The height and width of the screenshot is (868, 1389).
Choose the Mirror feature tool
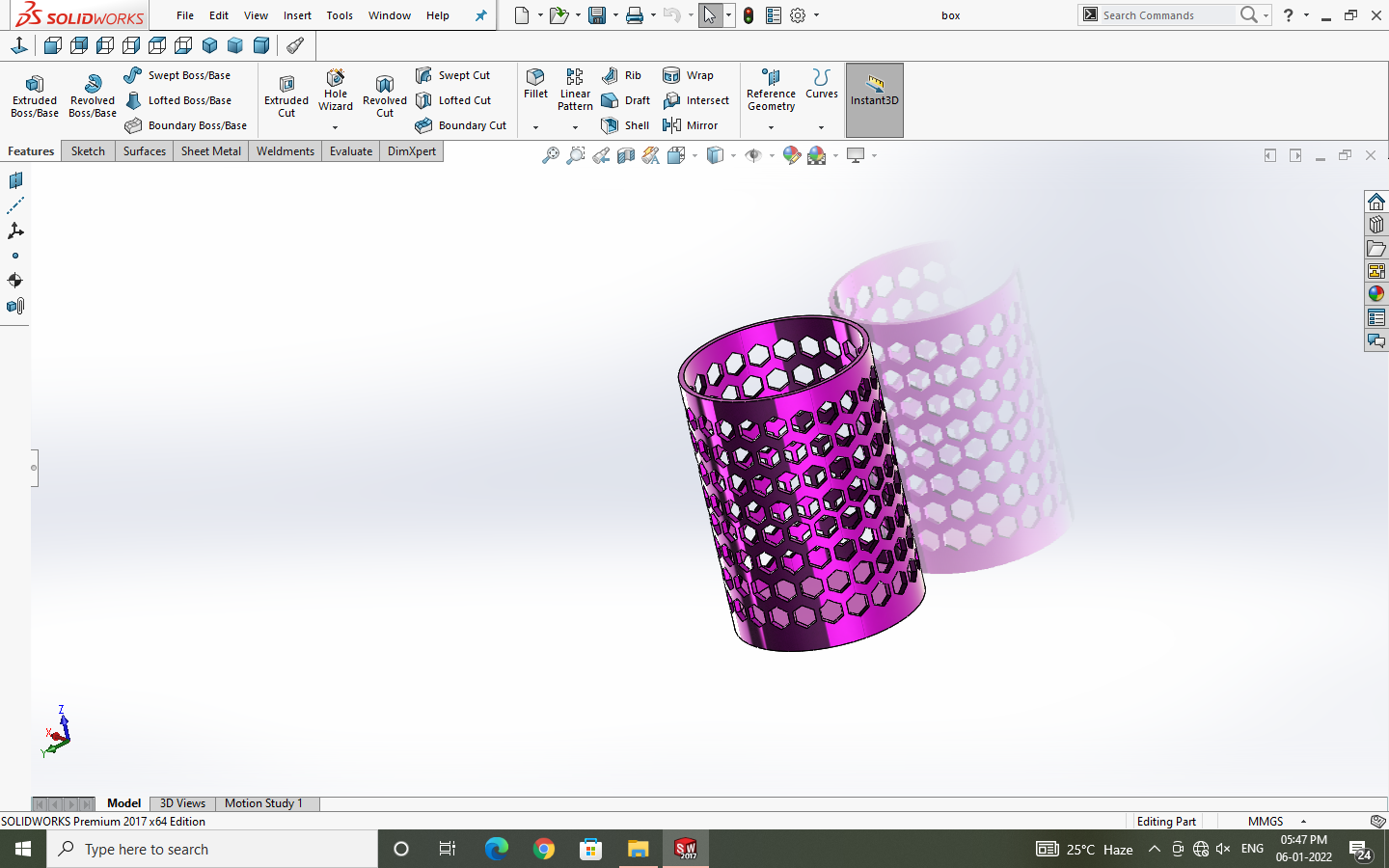tap(691, 125)
